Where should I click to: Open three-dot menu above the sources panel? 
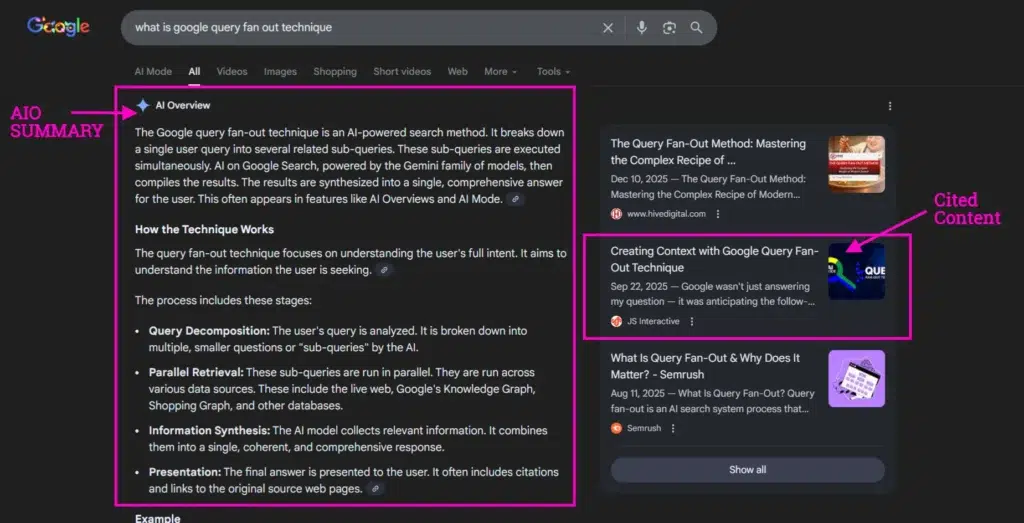(x=890, y=106)
